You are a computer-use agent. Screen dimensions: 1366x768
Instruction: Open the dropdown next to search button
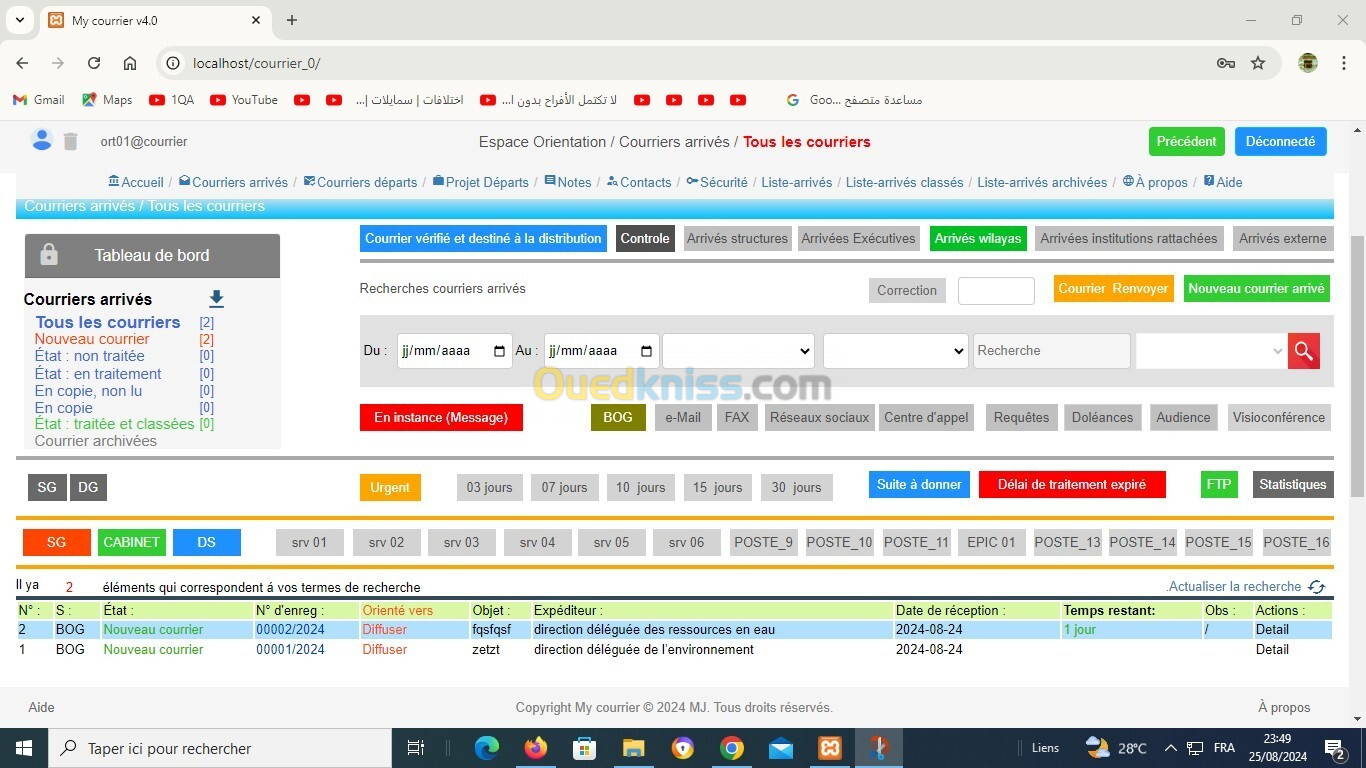pyautogui.click(x=1211, y=351)
